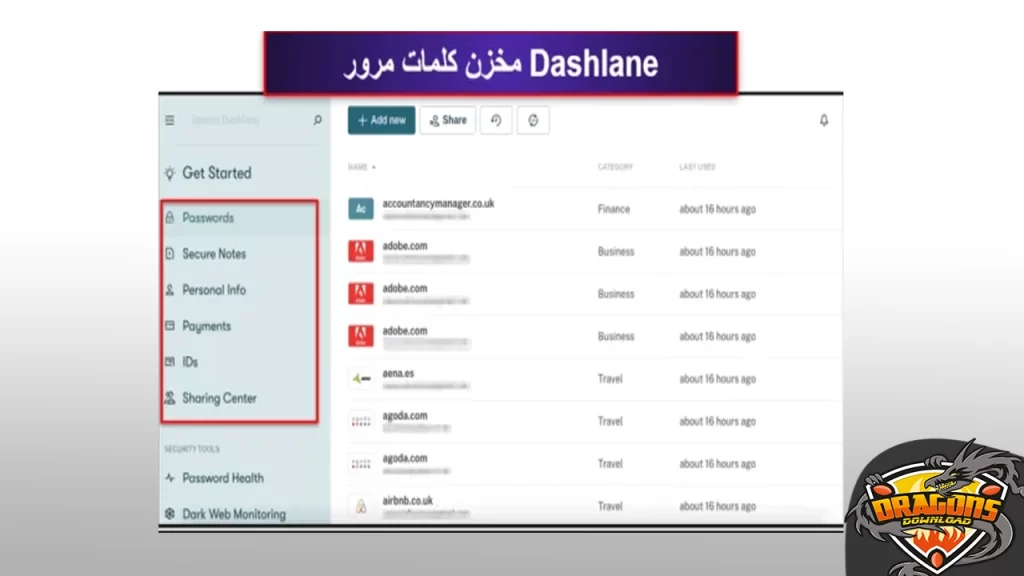Open the notification bell
This screenshot has width=1024, height=576.
click(x=823, y=119)
